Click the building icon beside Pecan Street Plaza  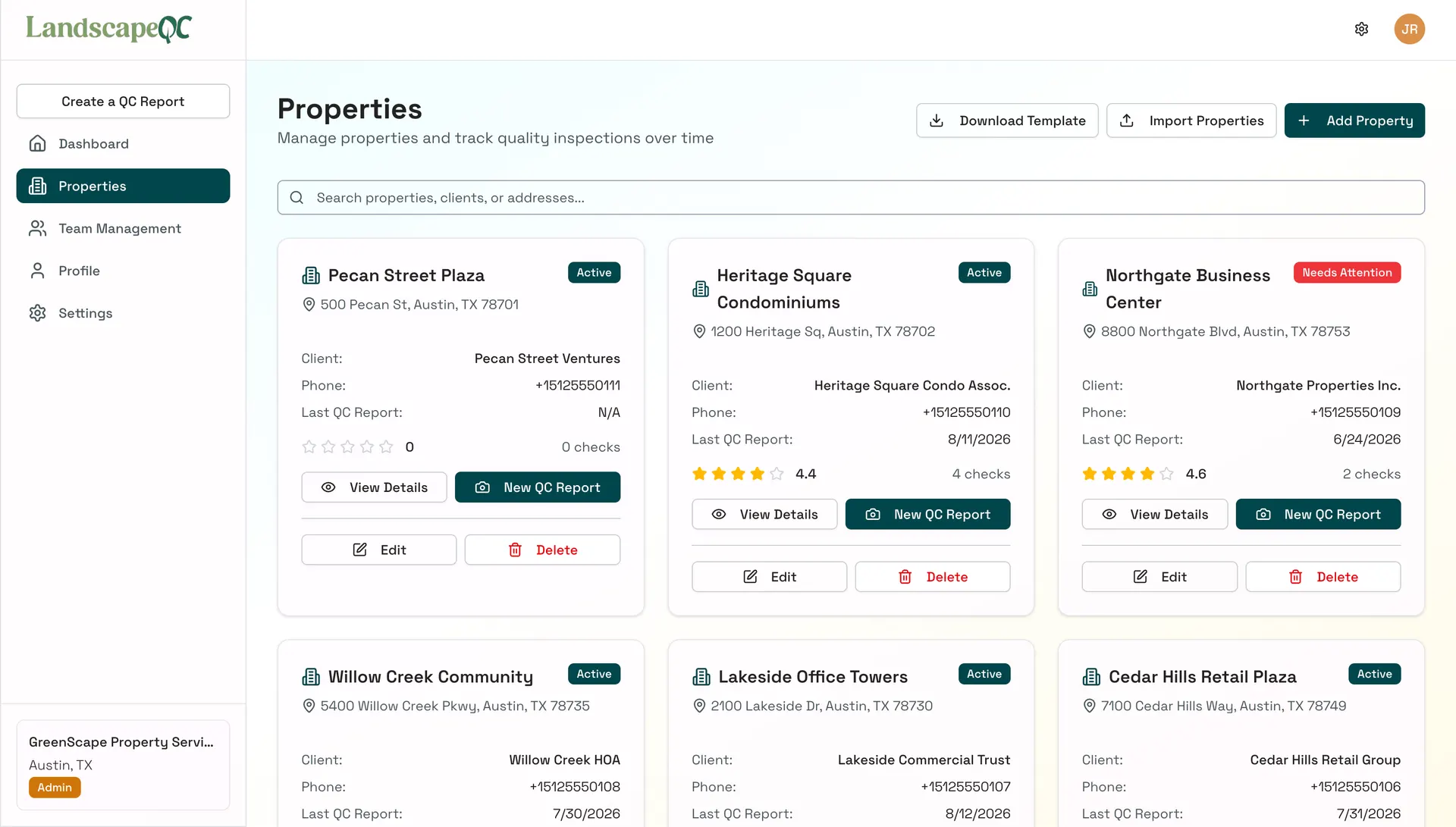(311, 275)
